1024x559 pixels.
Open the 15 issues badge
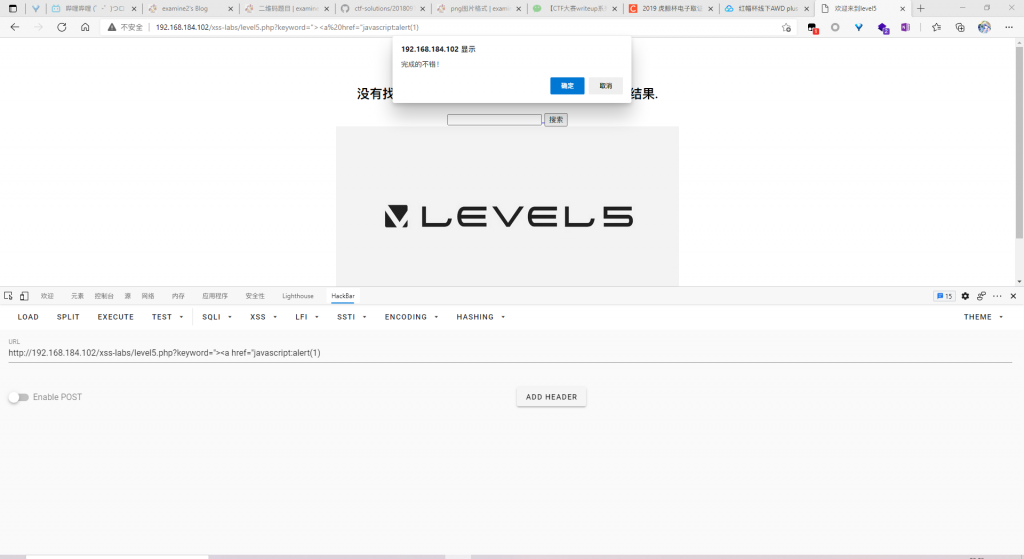tap(944, 296)
